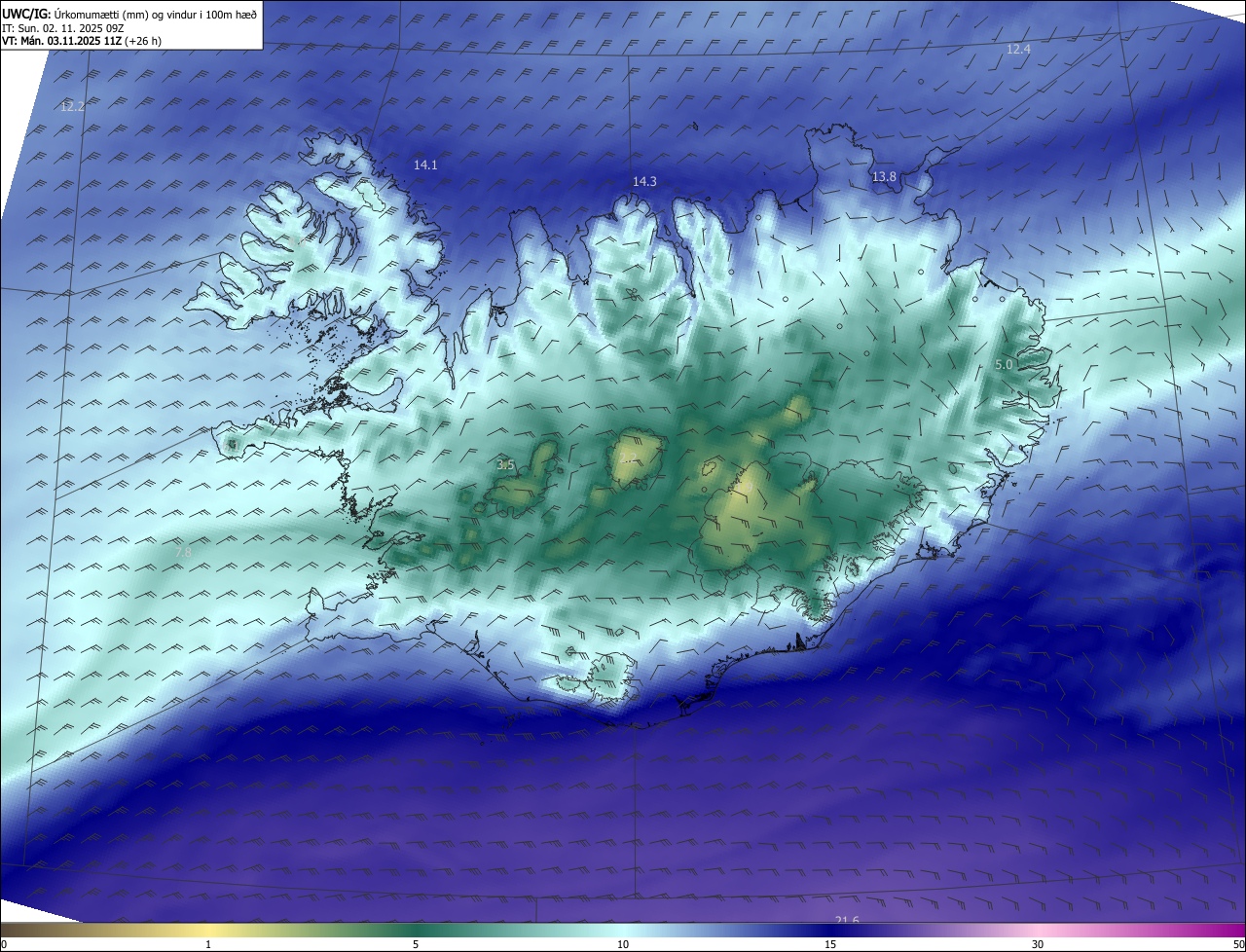Click the 7.8 value over the ocean

(x=183, y=553)
